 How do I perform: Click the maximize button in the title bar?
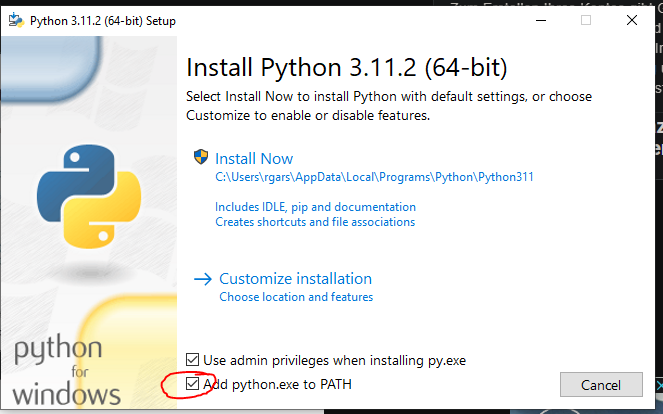pos(585,19)
